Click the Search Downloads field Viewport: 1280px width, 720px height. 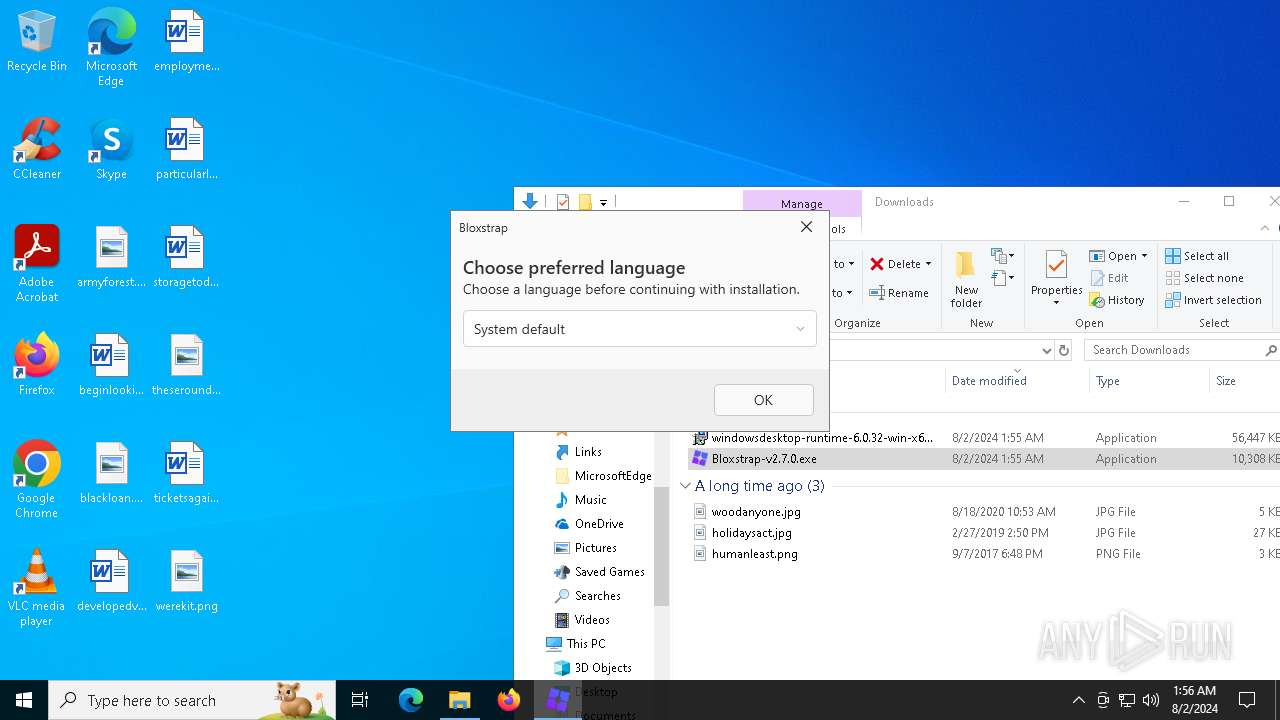(x=1172, y=350)
